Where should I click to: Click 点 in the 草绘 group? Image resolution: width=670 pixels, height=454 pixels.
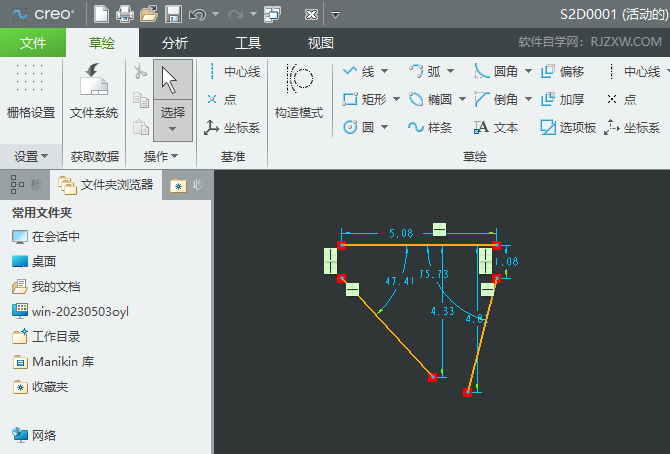pyautogui.click(x=622, y=100)
